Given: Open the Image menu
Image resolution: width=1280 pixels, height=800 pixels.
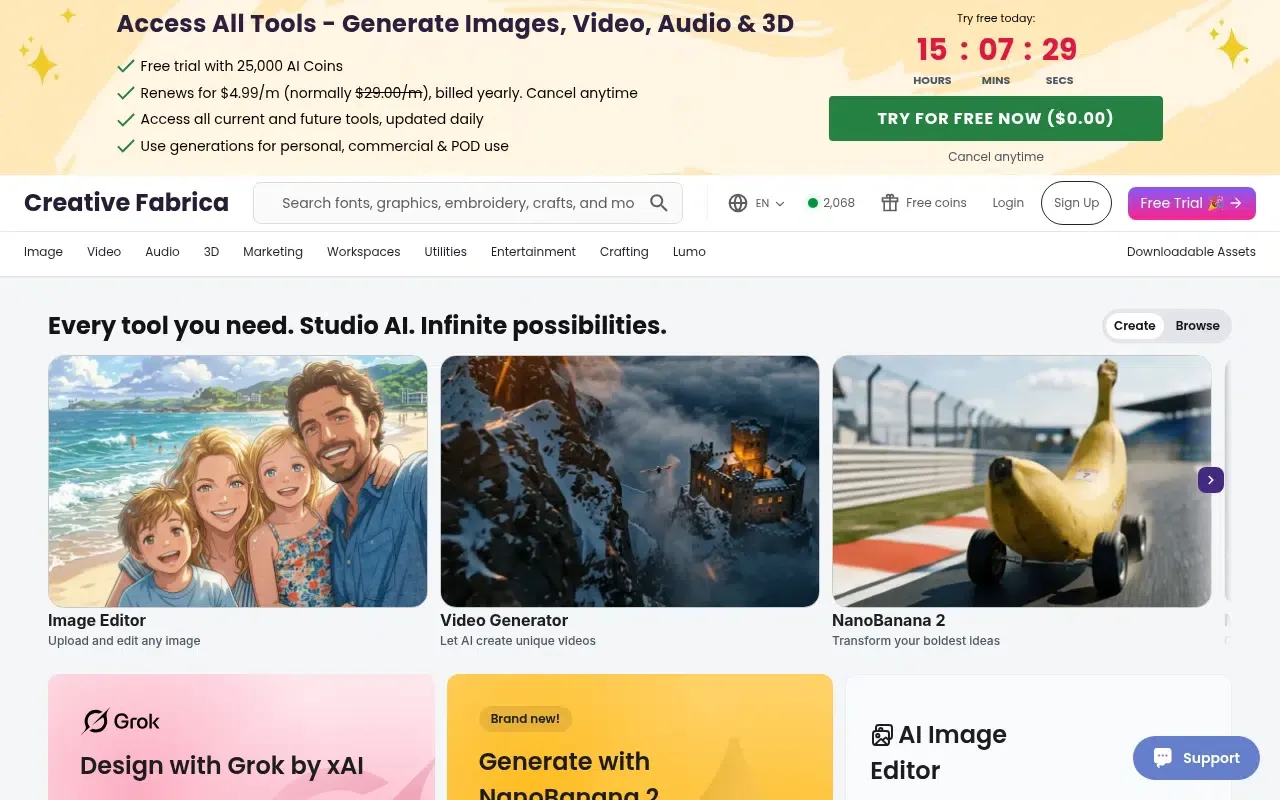Looking at the screenshot, I should 43,252.
